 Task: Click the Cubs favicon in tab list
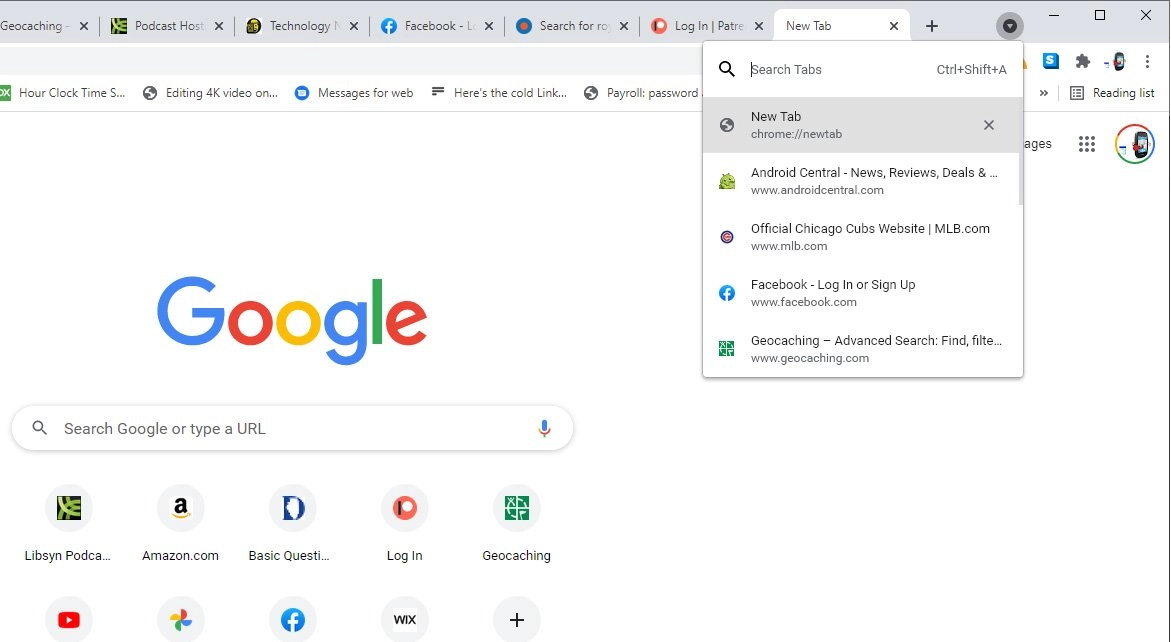727,237
